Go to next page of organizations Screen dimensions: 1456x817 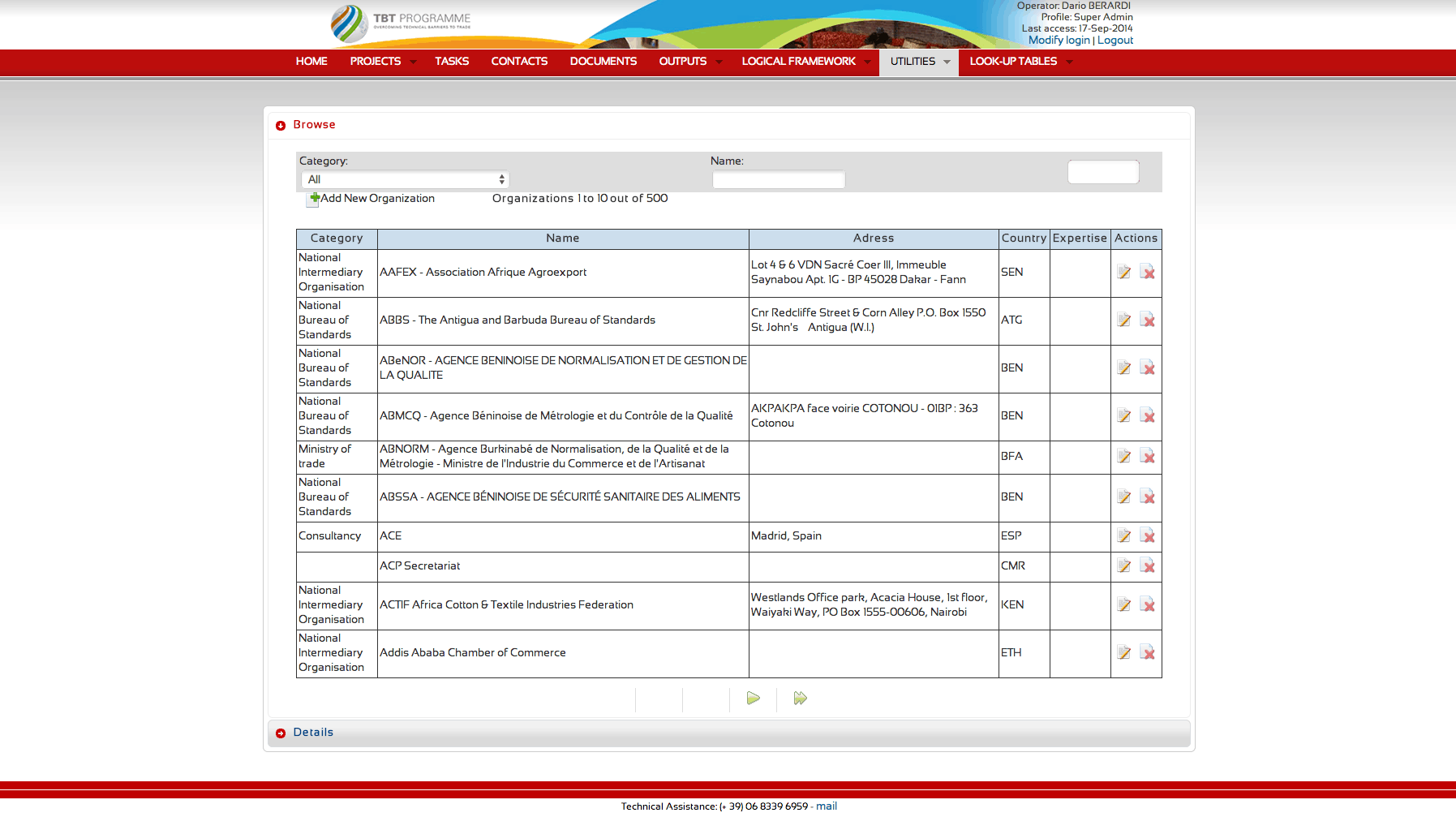[x=753, y=699]
